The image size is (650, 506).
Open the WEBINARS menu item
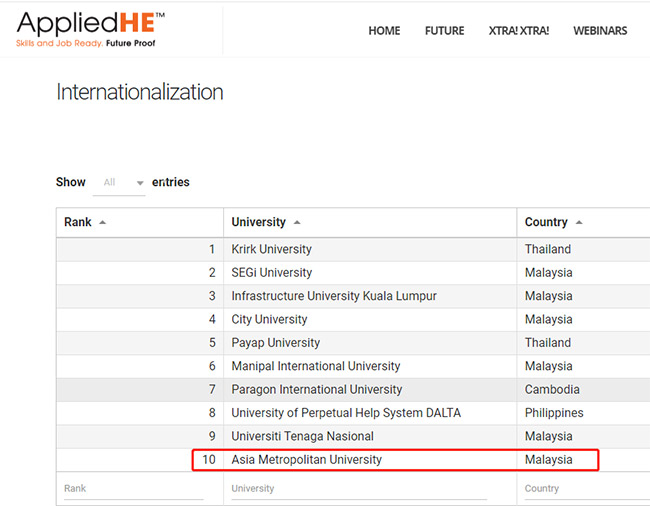(x=600, y=31)
